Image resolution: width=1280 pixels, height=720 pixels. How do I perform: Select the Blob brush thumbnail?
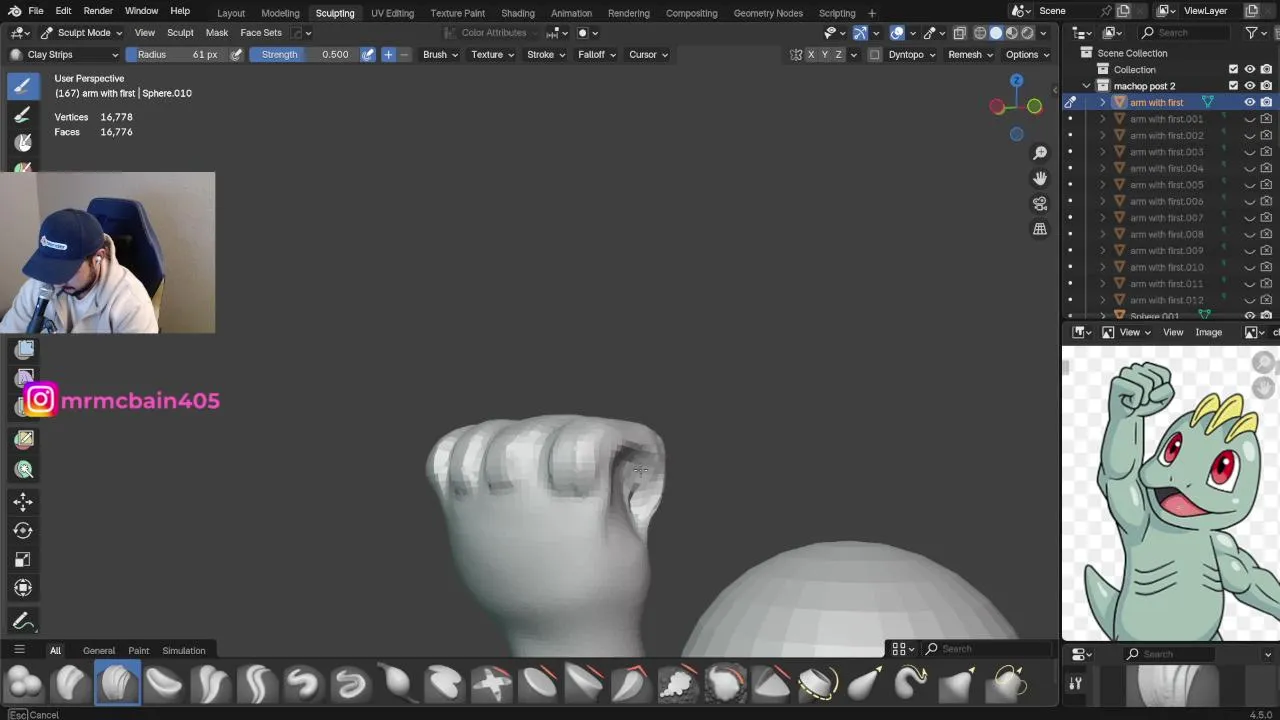point(25,684)
